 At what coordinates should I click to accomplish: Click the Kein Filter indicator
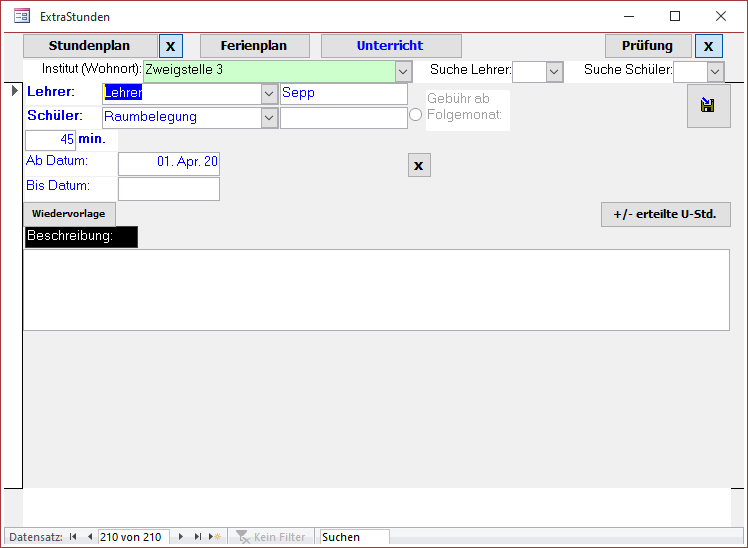[x=270, y=537]
